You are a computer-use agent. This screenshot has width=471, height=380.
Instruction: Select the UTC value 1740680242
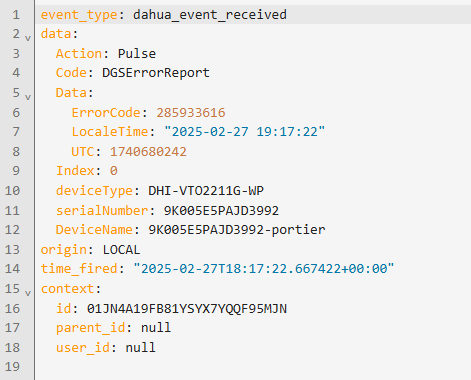(x=148, y=152)
